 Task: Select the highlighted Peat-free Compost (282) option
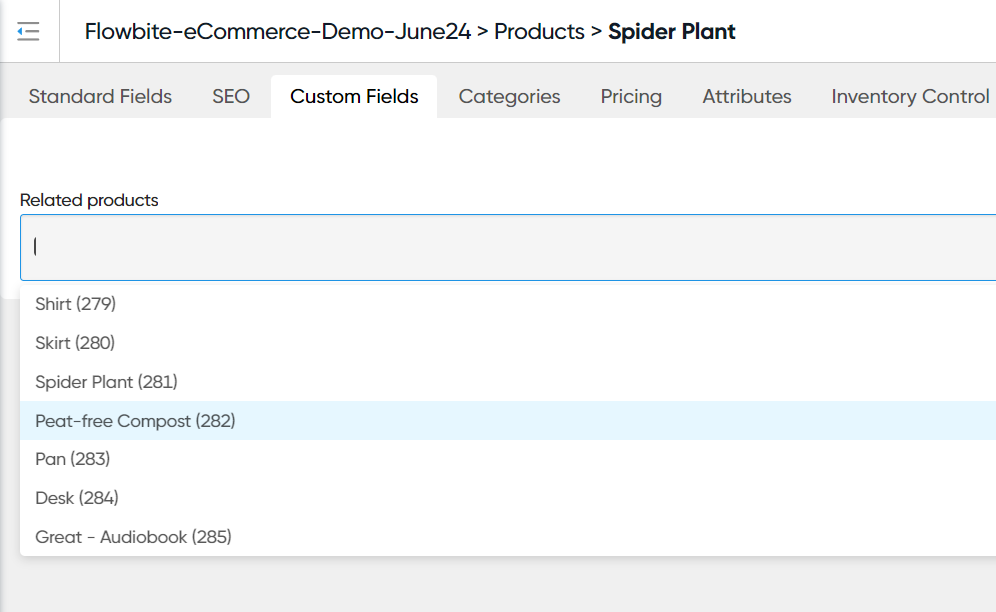[135, 421]
